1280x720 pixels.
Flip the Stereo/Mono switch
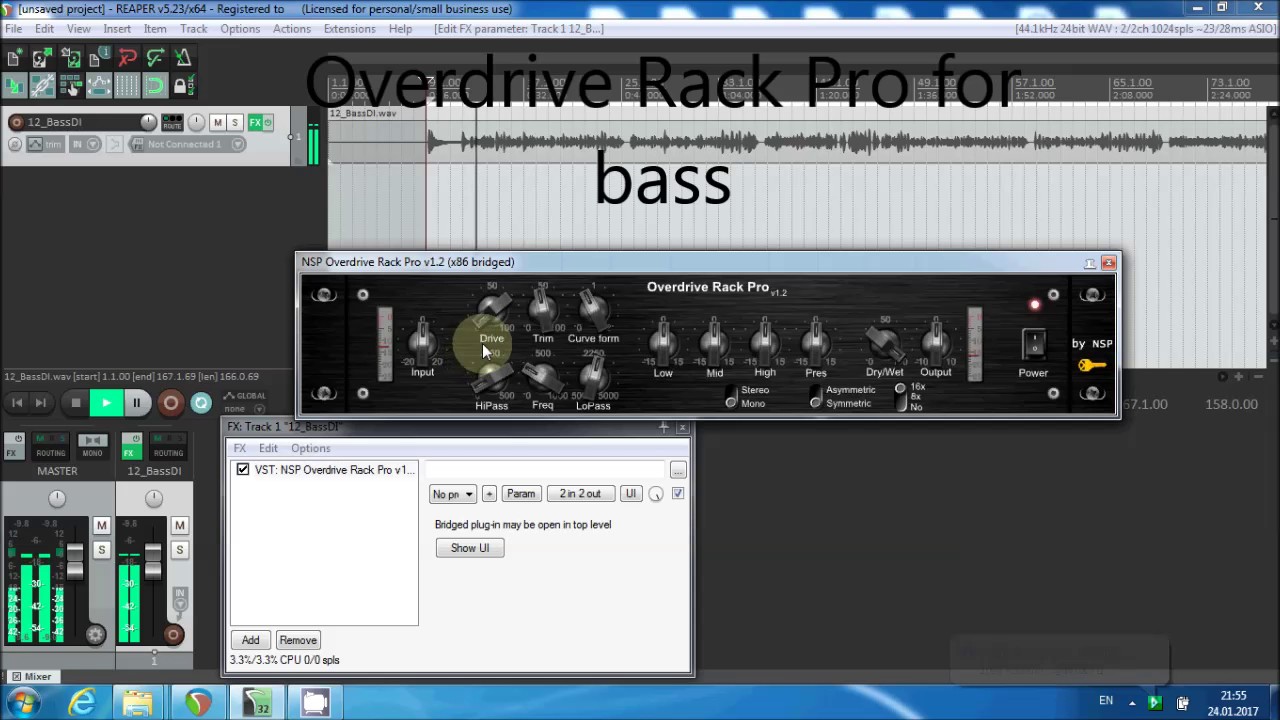point(731,396)
